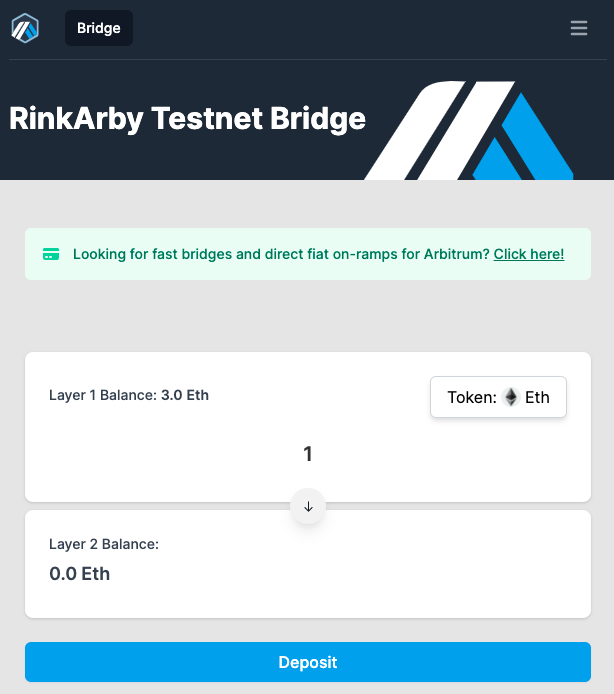Screen dimensions: 614x694
Task: Click the "Eth" name in token selector
Action: (x=537, y=397)
